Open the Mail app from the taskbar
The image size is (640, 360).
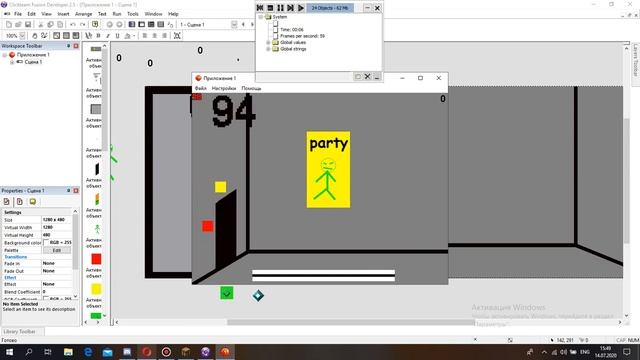[107, 352]
